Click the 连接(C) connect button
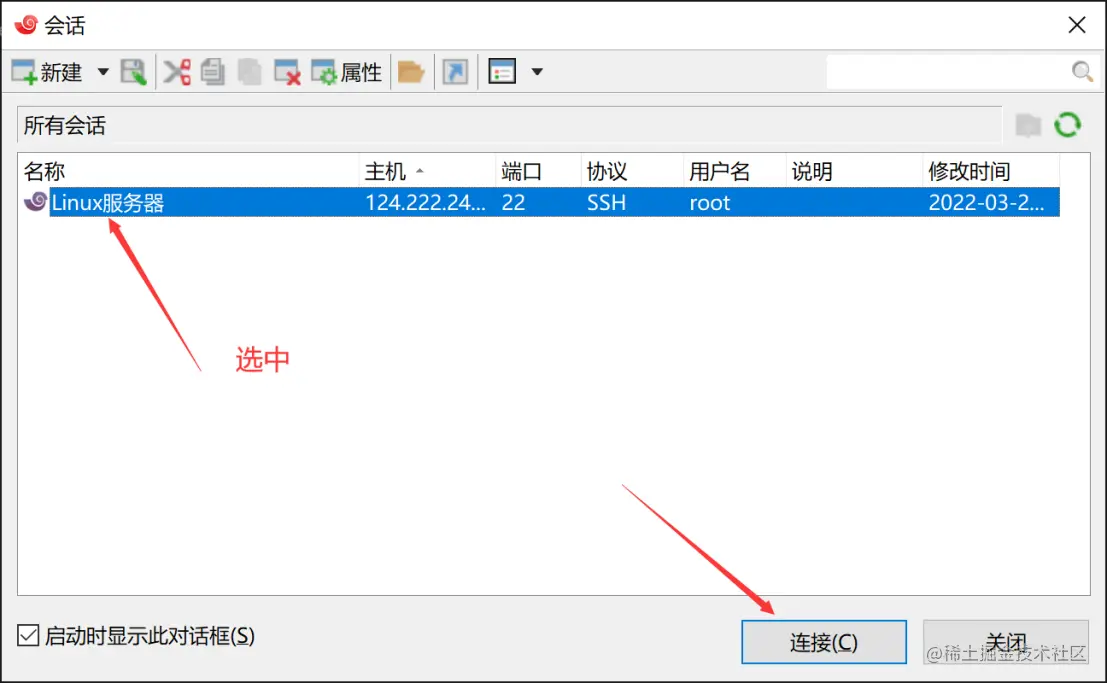The width and height of the screenshot is (1107, 684). (824, 642)
